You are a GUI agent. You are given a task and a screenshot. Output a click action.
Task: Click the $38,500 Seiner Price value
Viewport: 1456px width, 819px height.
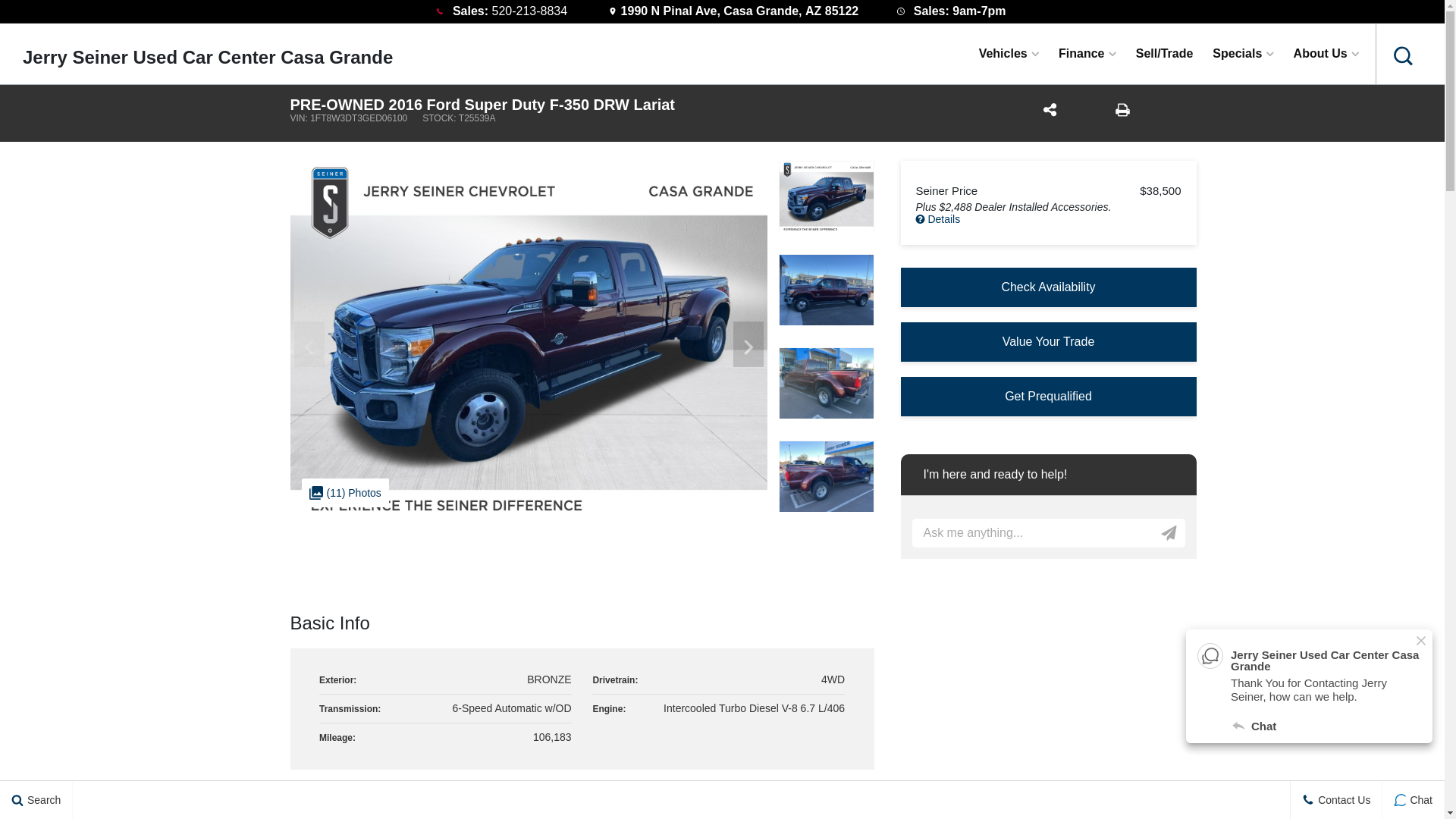[1160, 191]
